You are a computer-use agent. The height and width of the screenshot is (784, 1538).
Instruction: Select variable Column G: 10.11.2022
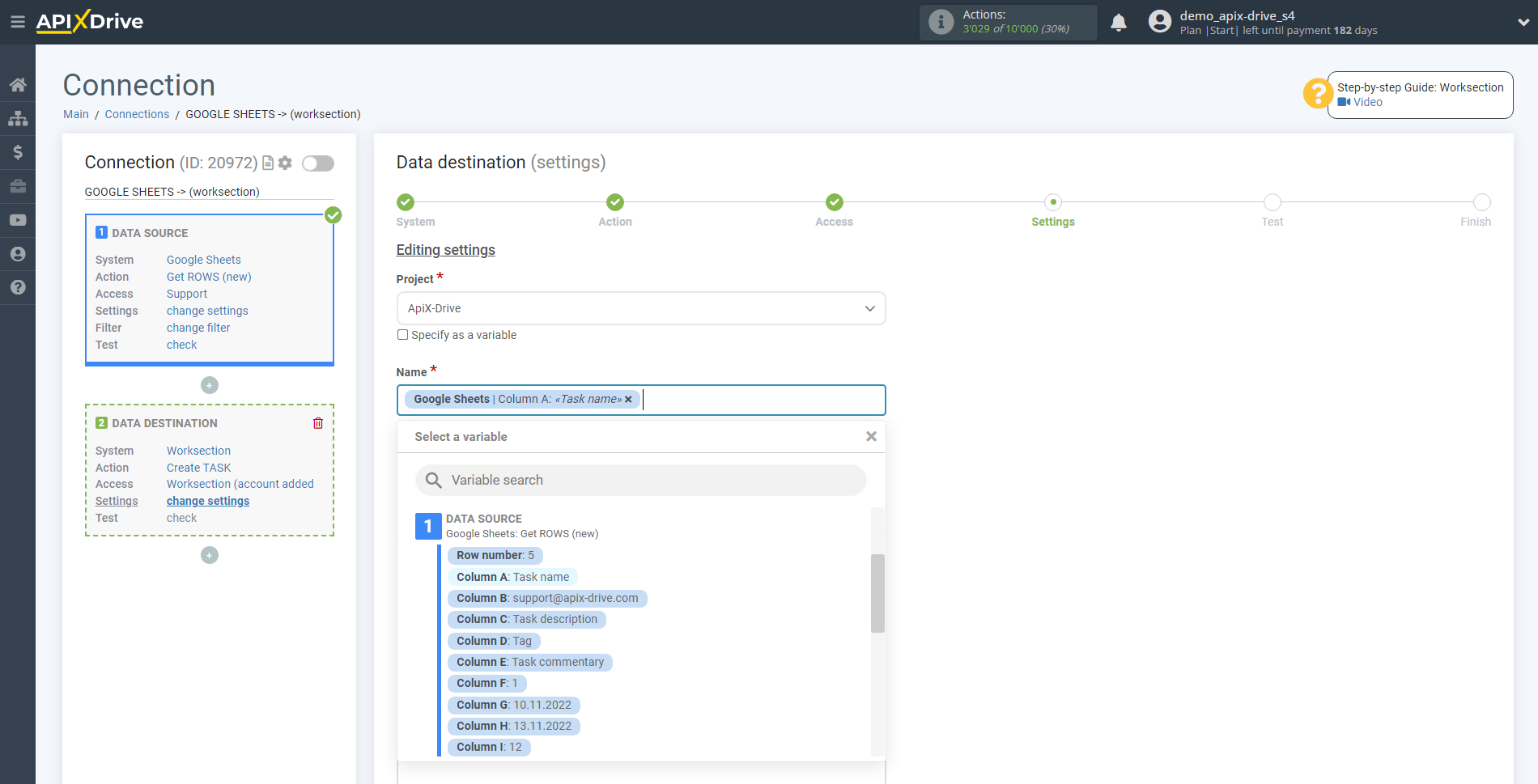click(514, 705)
